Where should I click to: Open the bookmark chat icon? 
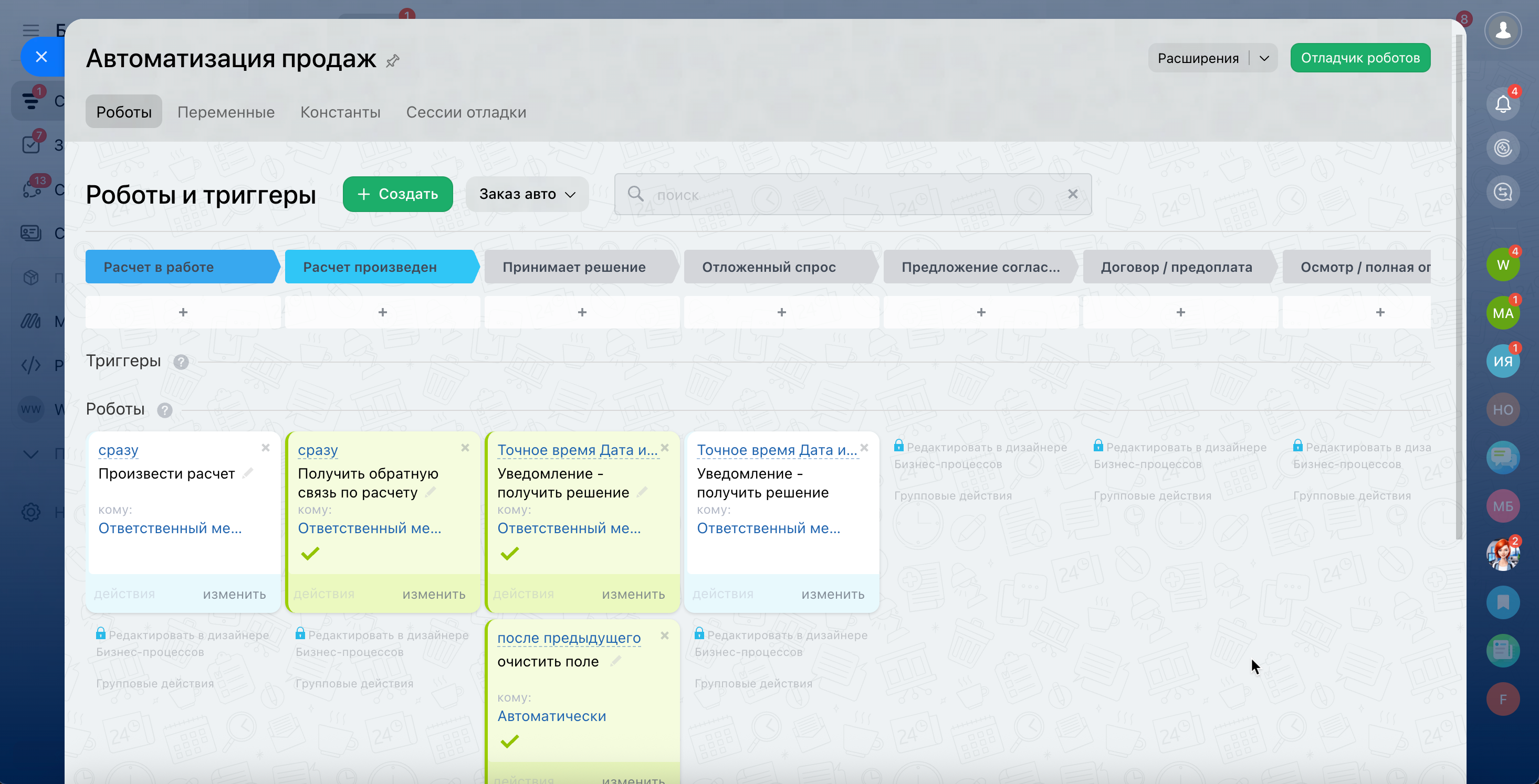1503,602
